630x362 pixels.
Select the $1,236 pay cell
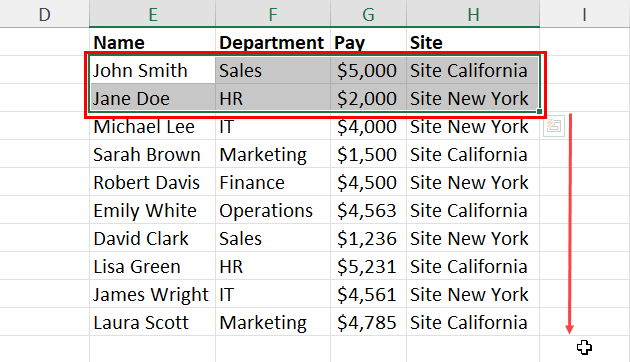tap(368, 238)
